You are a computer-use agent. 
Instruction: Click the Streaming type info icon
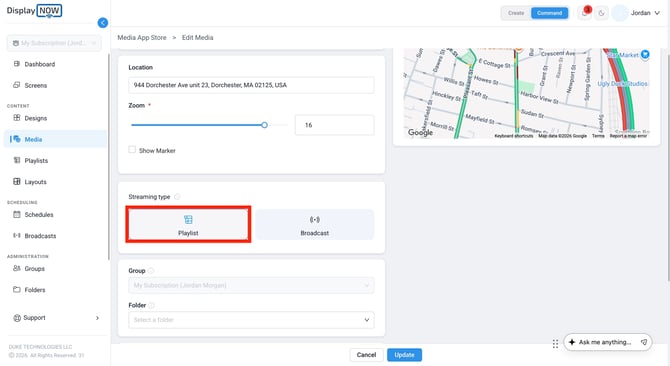click(177, 197)
